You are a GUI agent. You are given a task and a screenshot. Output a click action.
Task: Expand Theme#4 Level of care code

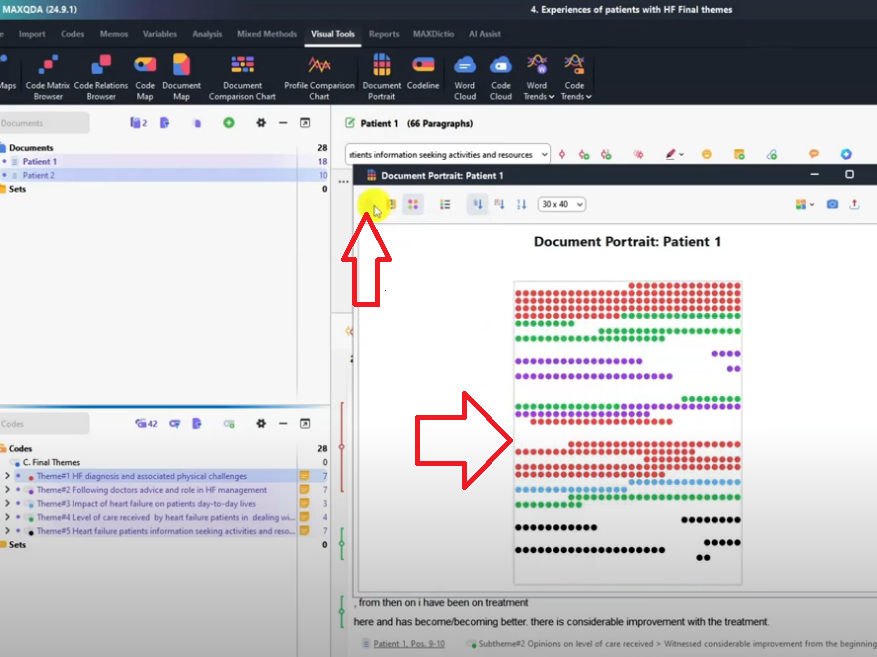tap(7, 517)
